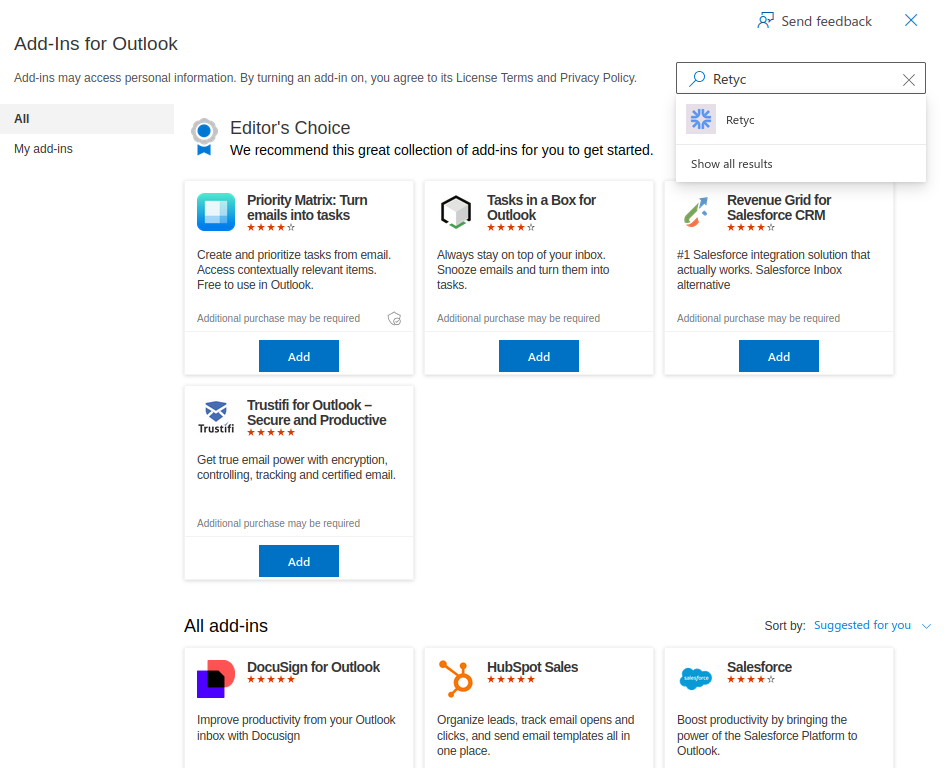This screenshot has height=768, width=951.
Task: Open the Revenue Grid app icon
Action: coord(696,212)
